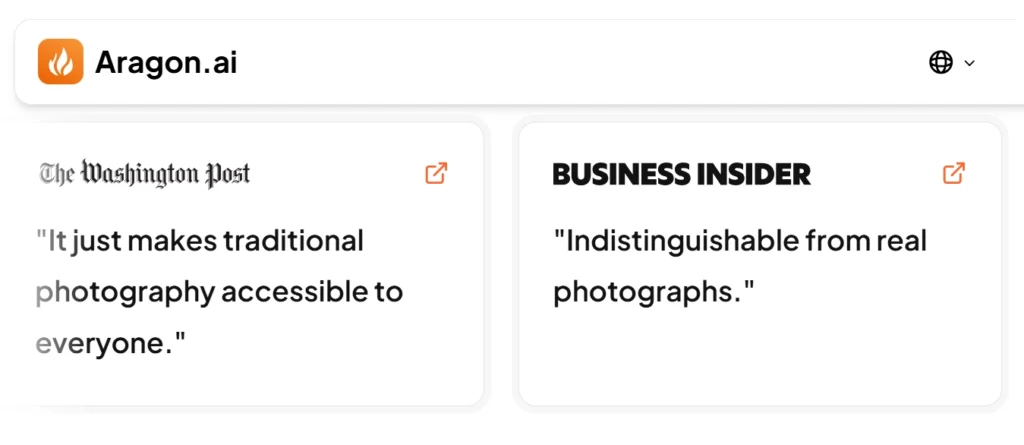
Task: Click The Washington Post logo
Action: tap(145, 174)
